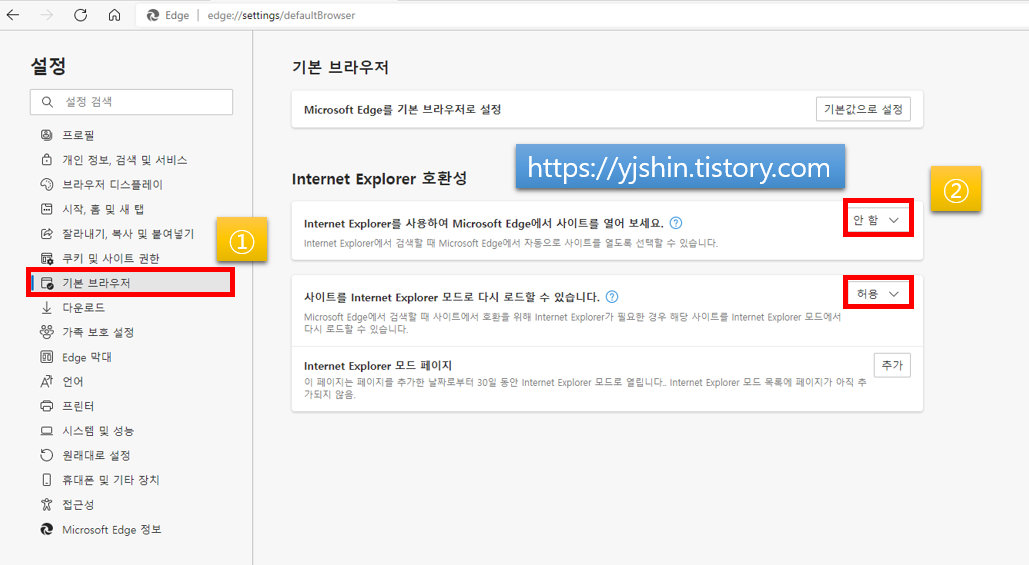This screenshot has height=565, width=1029.
Task: Open the 안 함 dropdown
Action: pos(877,220)
